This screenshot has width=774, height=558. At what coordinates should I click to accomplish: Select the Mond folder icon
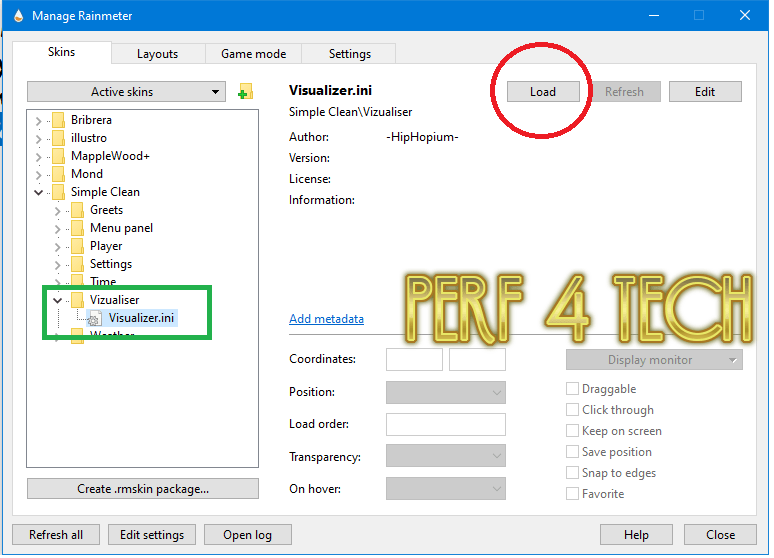pyautogui.click(x=59, y=174)
